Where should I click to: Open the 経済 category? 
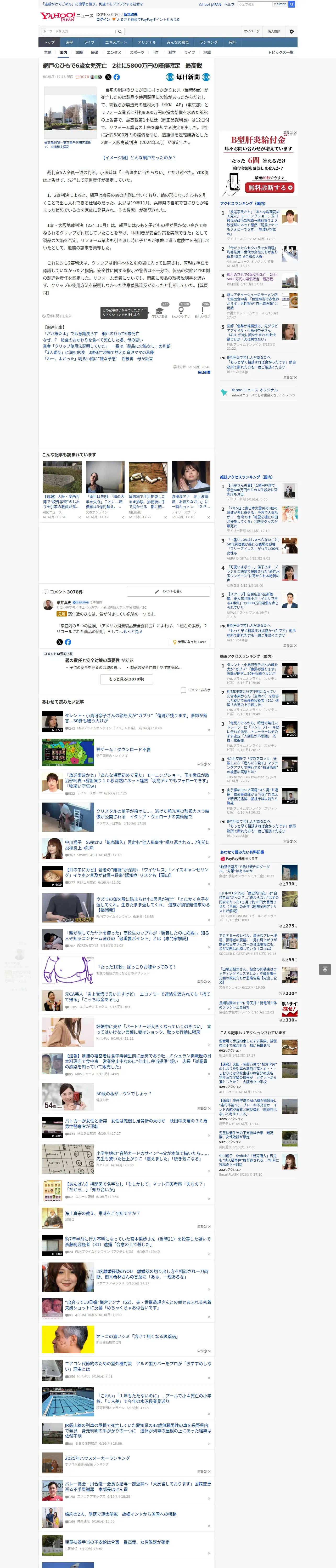94,52
